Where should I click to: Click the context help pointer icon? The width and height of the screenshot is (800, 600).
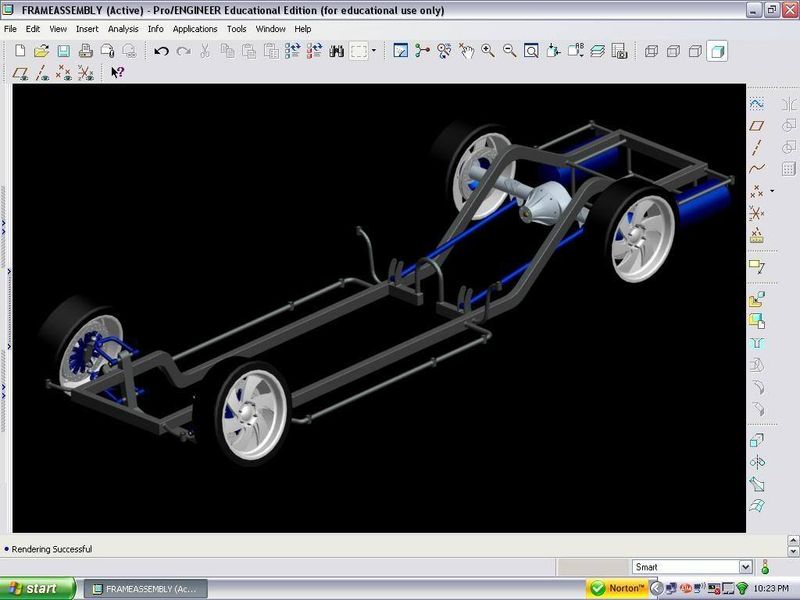coord(117,73)
